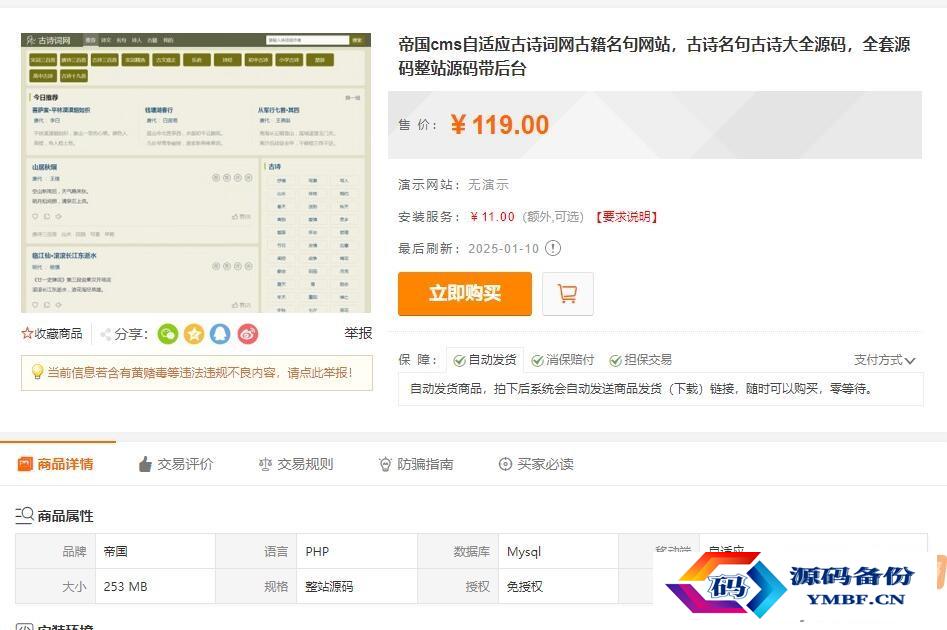This screenshot has height=630, width=947.
Task: Add the item with the shopping cart icon
Action: 568,294
